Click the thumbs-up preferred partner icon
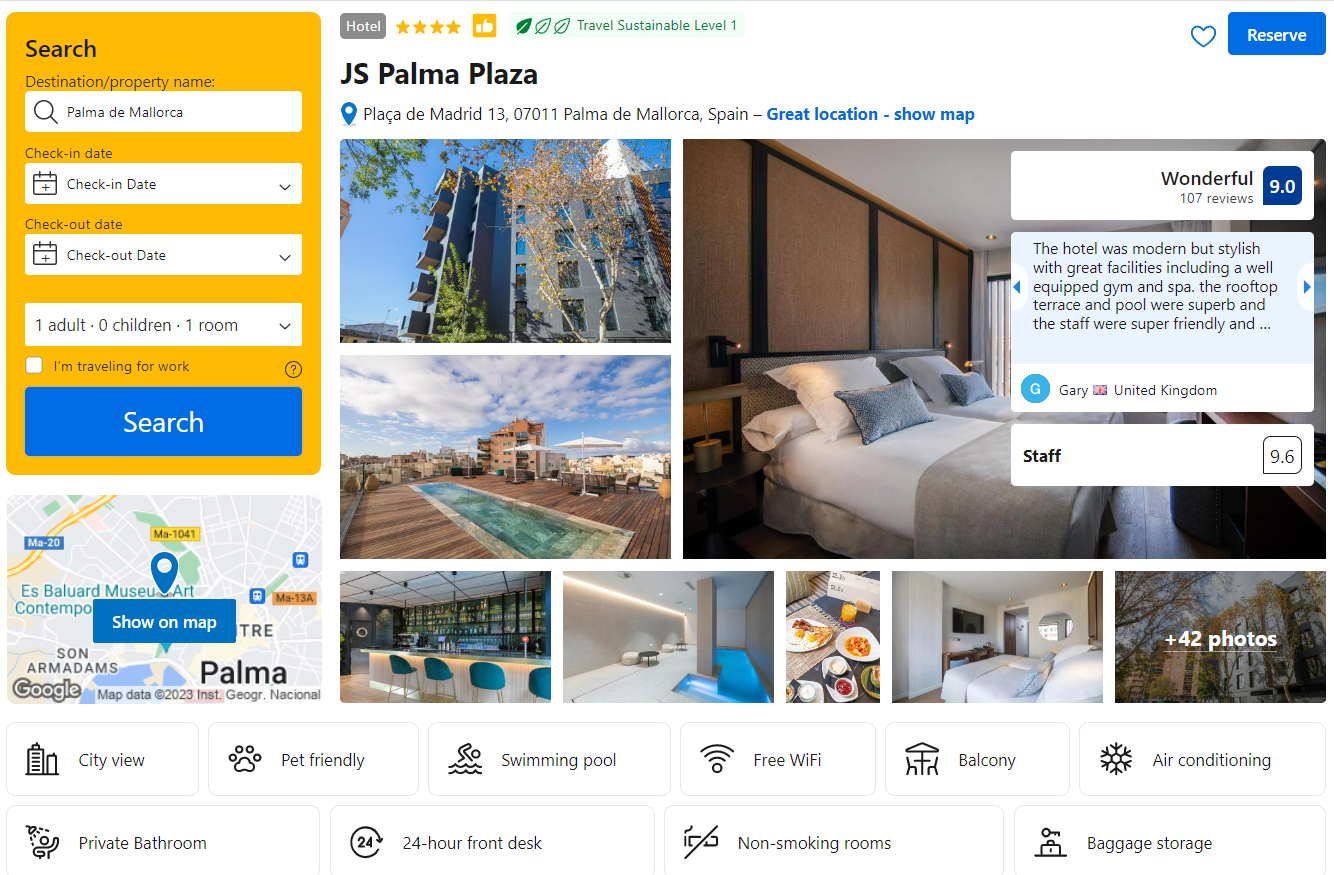 tap(485, 26)
